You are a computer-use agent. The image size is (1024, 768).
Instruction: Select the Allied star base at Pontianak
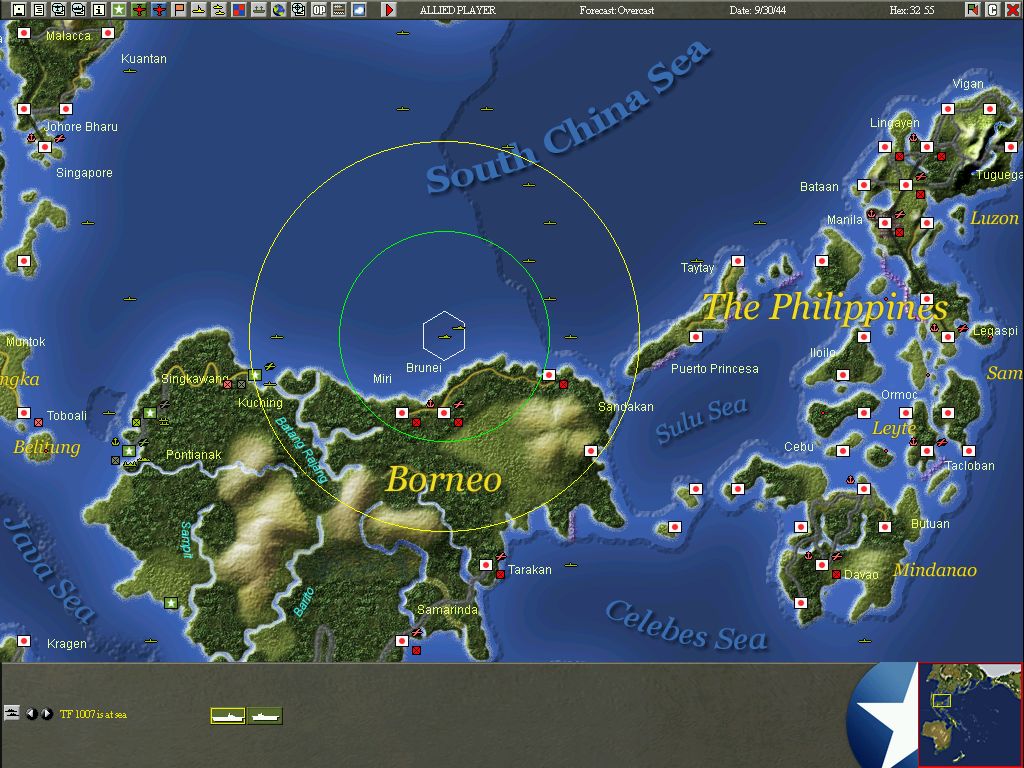point(129,451)
